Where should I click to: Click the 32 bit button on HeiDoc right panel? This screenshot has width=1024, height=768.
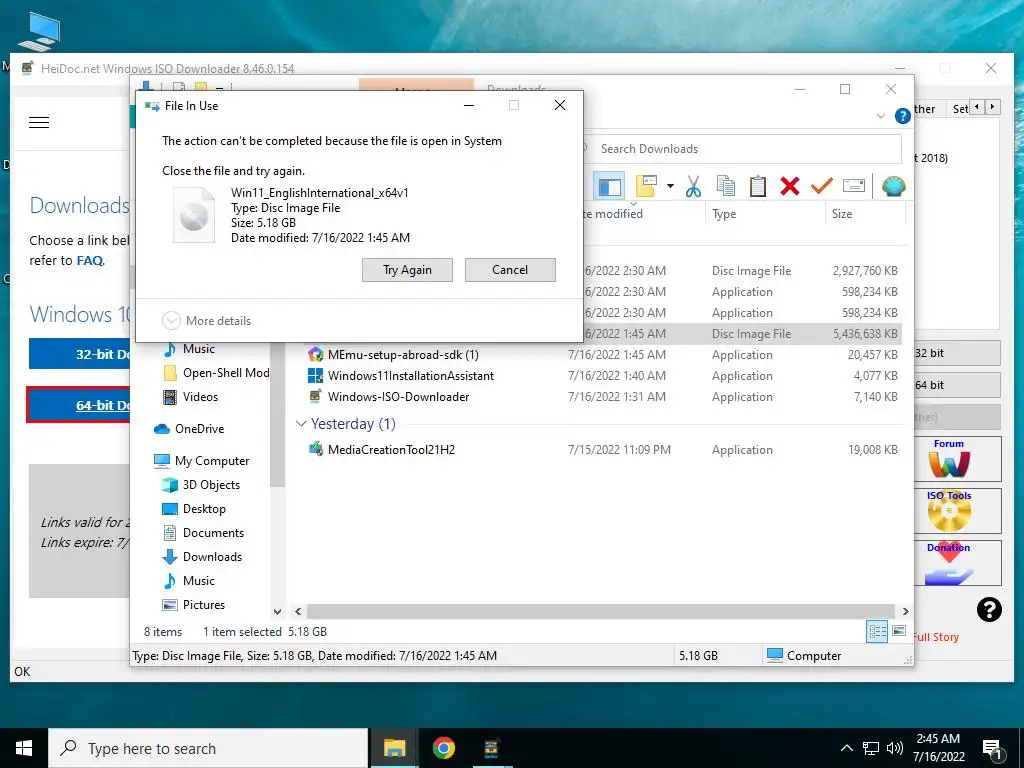(x=957, y=353)
